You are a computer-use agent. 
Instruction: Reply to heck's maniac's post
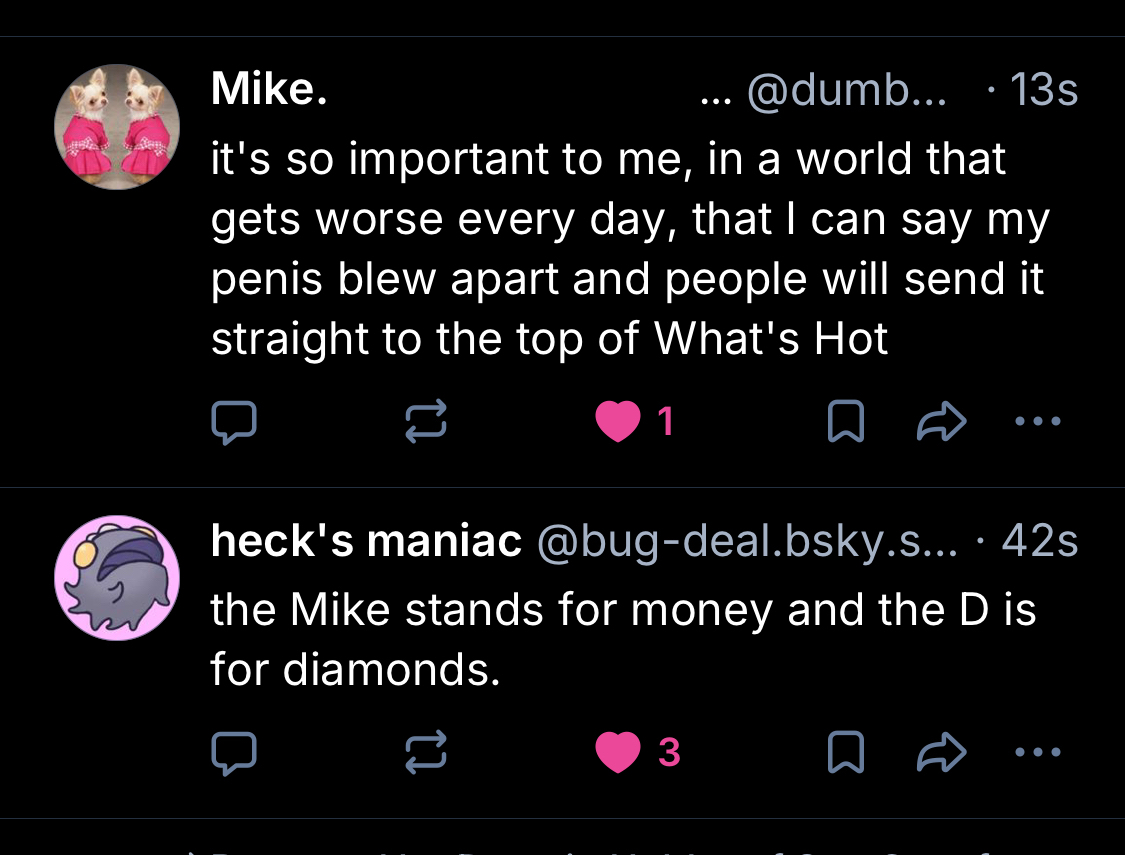[x=234, y=753]
